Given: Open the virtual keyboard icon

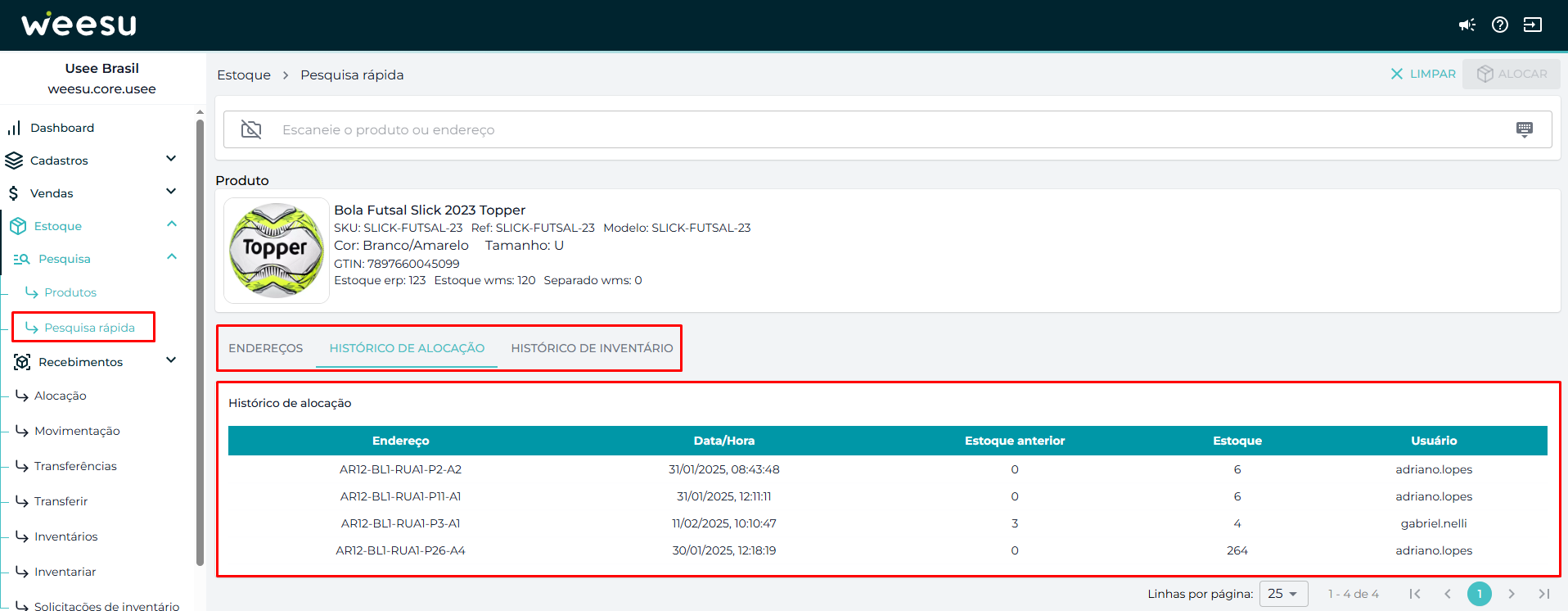Looking at the screenshot, I should [1525, 129].
